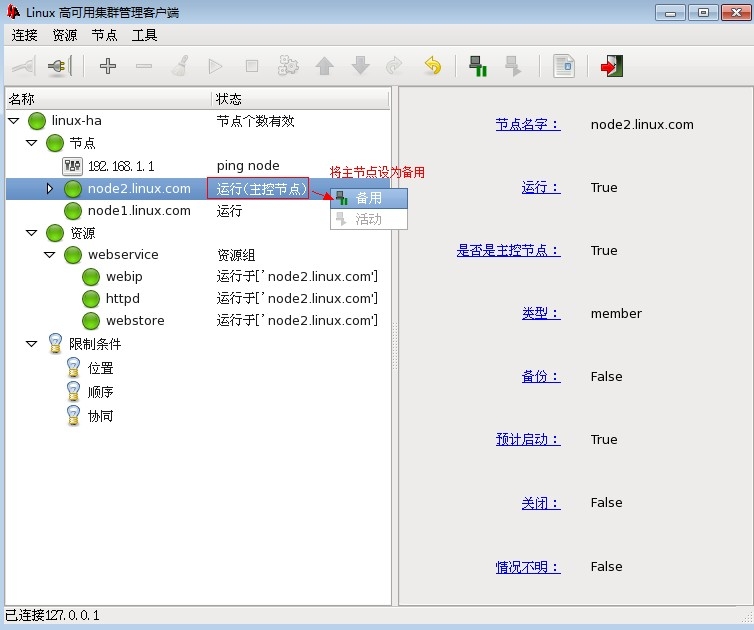Expand the node2.linux.com tree node
This screenshot has width=754, height=630.
[50, 189]
